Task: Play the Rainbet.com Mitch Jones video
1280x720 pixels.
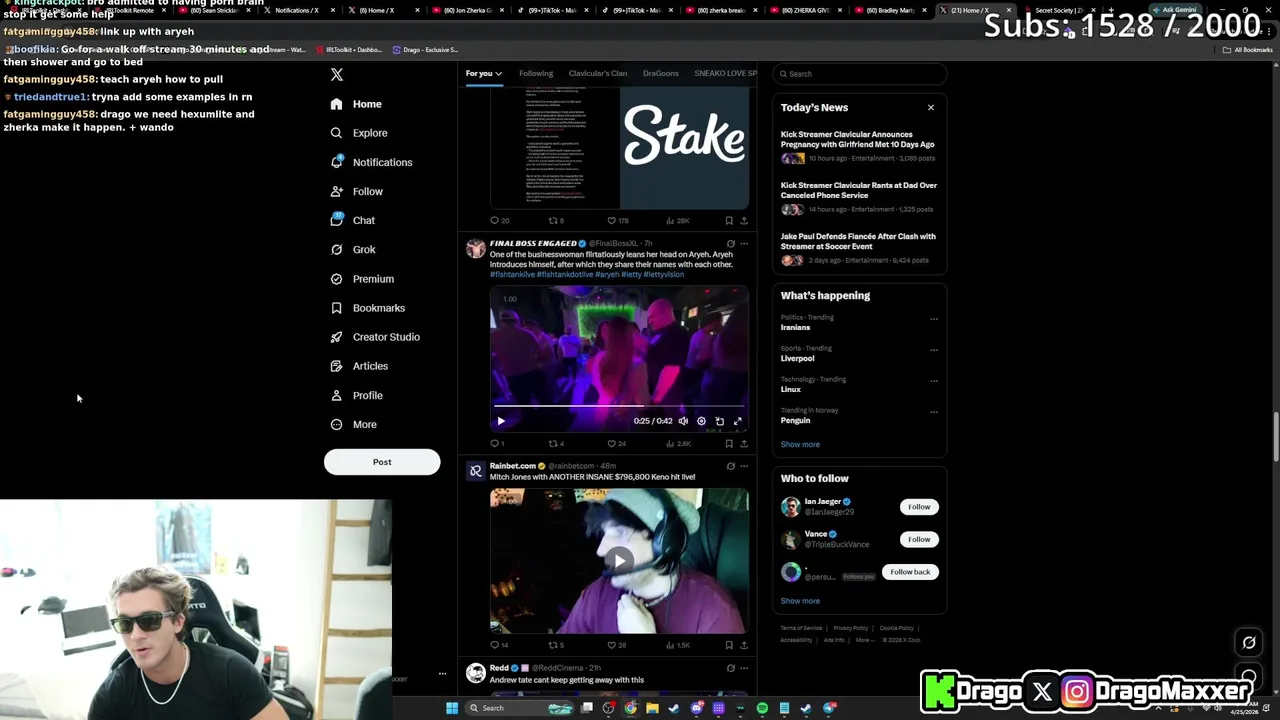Action: click(619, 561)
